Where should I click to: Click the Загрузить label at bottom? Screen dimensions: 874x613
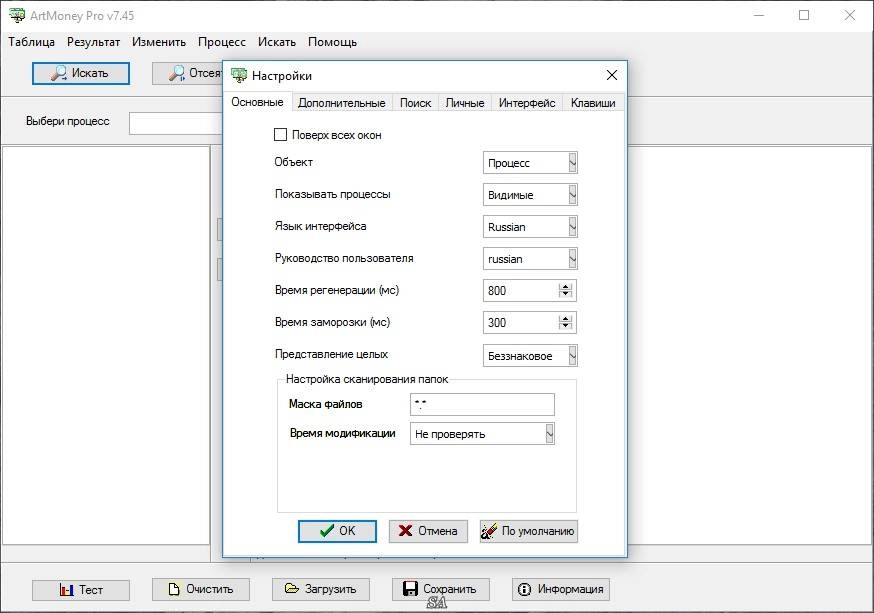tap(331, 589)
